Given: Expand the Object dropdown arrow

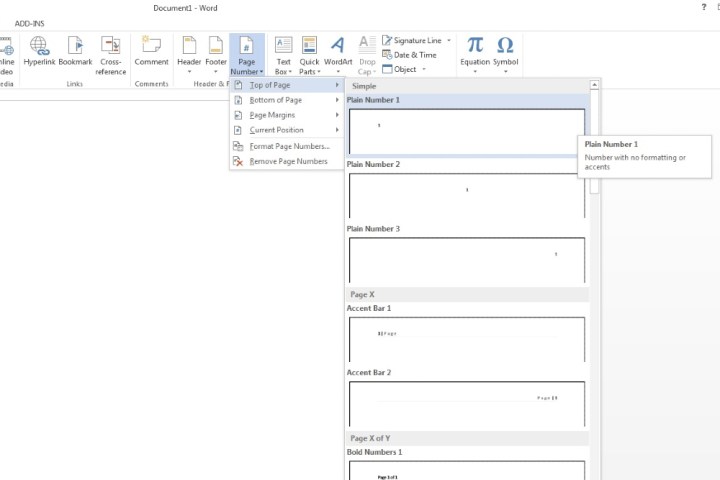Looking at the screenshot, I should (424, 69).
